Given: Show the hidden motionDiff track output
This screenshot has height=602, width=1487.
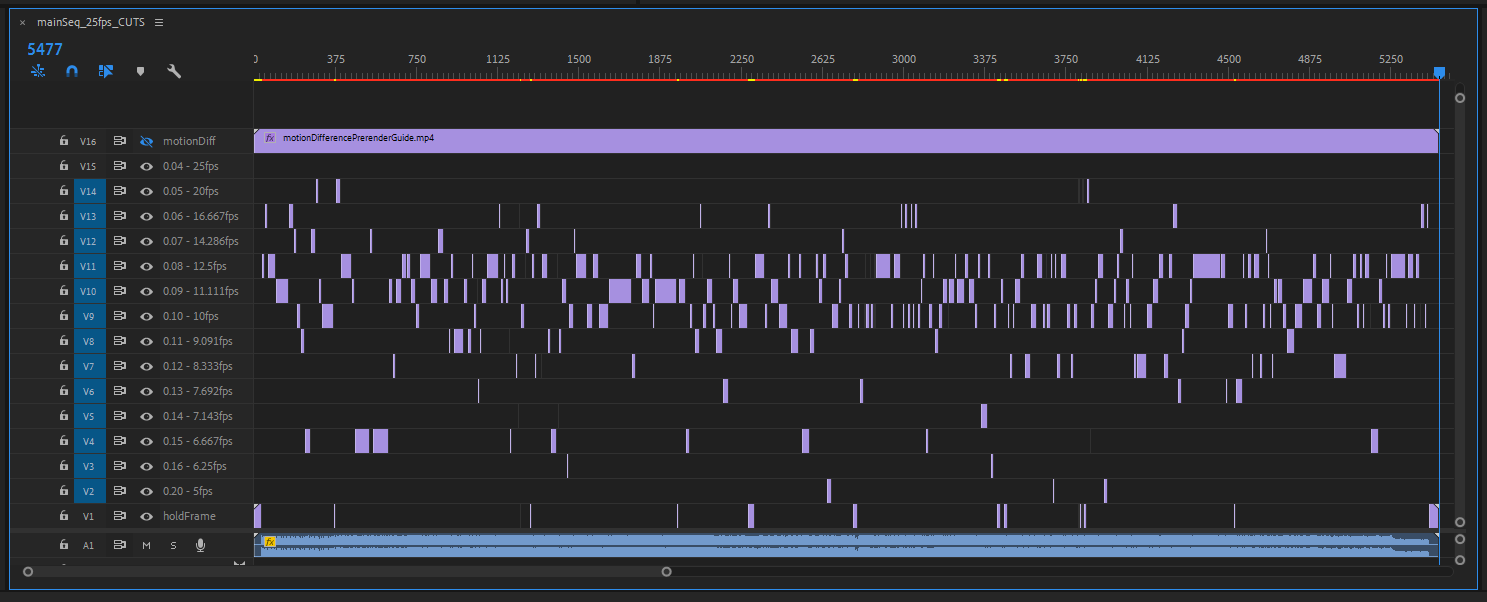Looking at the screenshot, I should [146, 141].
